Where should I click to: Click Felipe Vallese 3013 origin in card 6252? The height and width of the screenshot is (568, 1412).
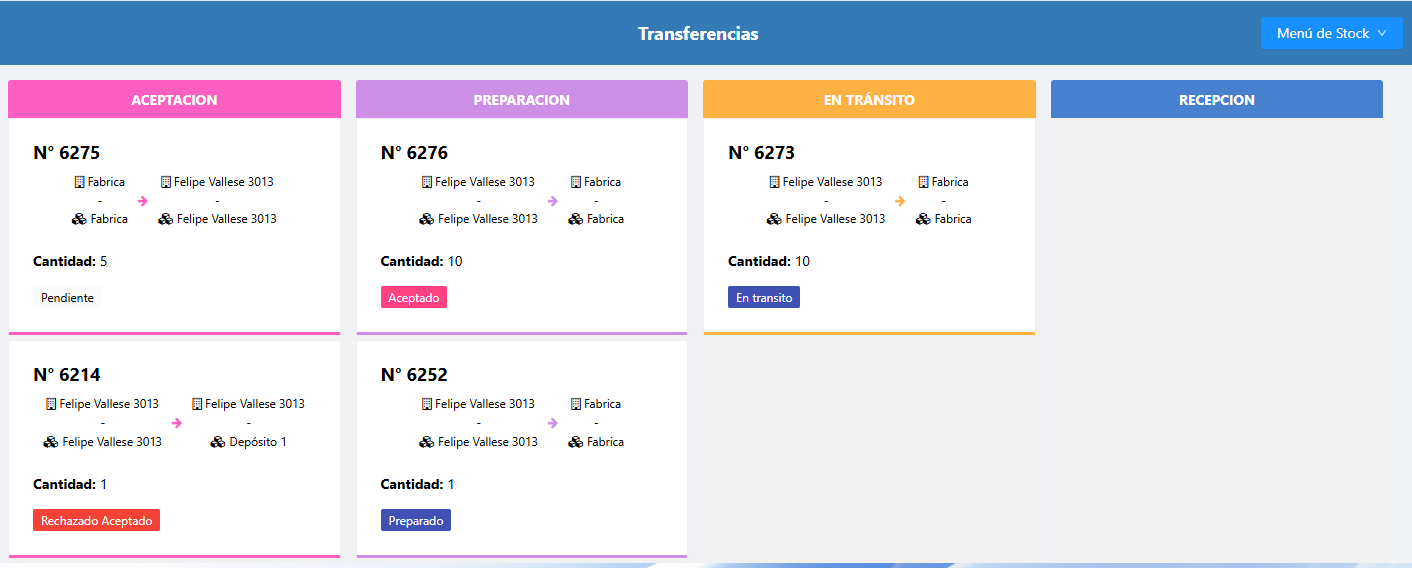click(x=485, y=404)
